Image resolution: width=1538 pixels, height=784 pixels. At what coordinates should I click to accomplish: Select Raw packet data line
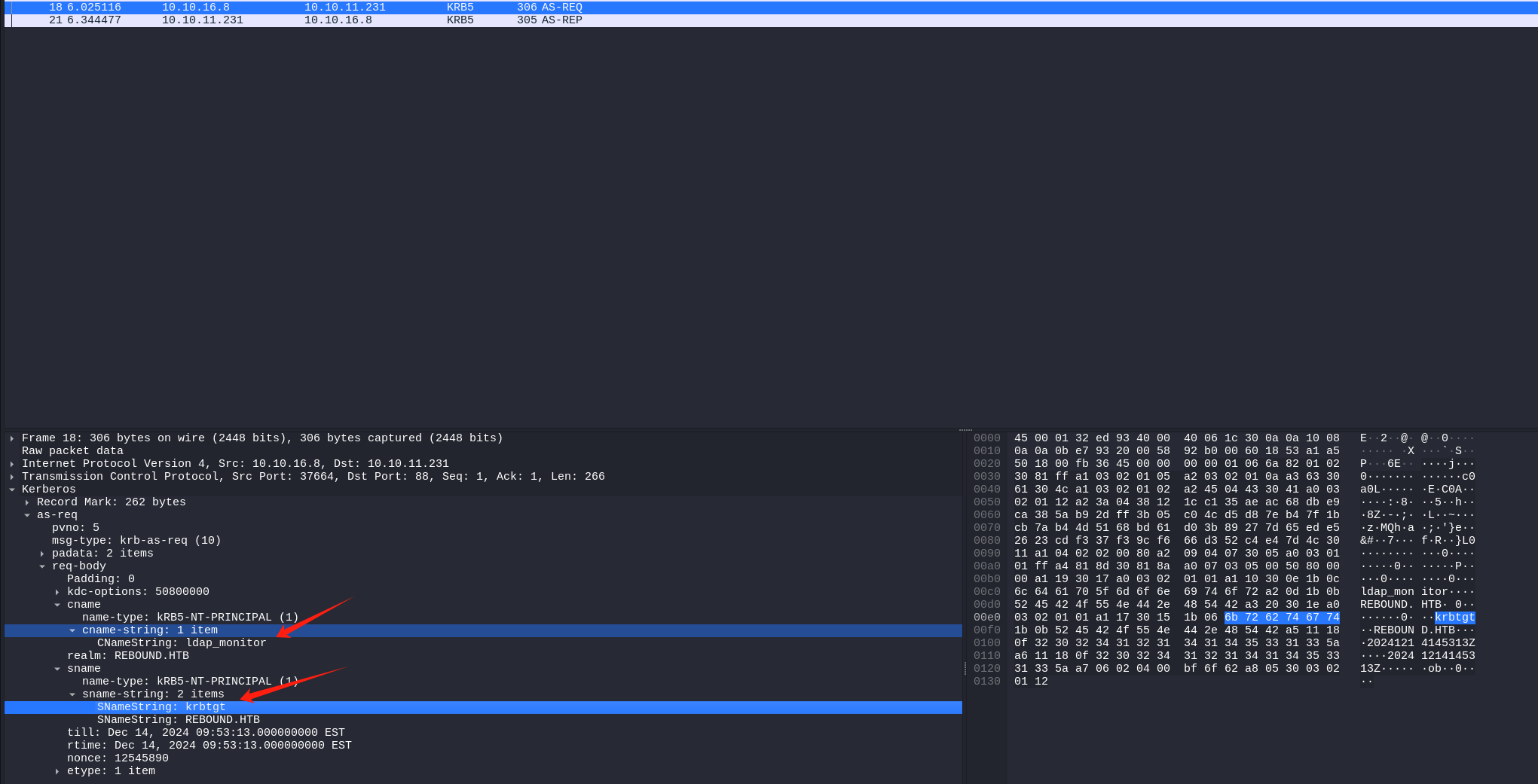point(483,451)
